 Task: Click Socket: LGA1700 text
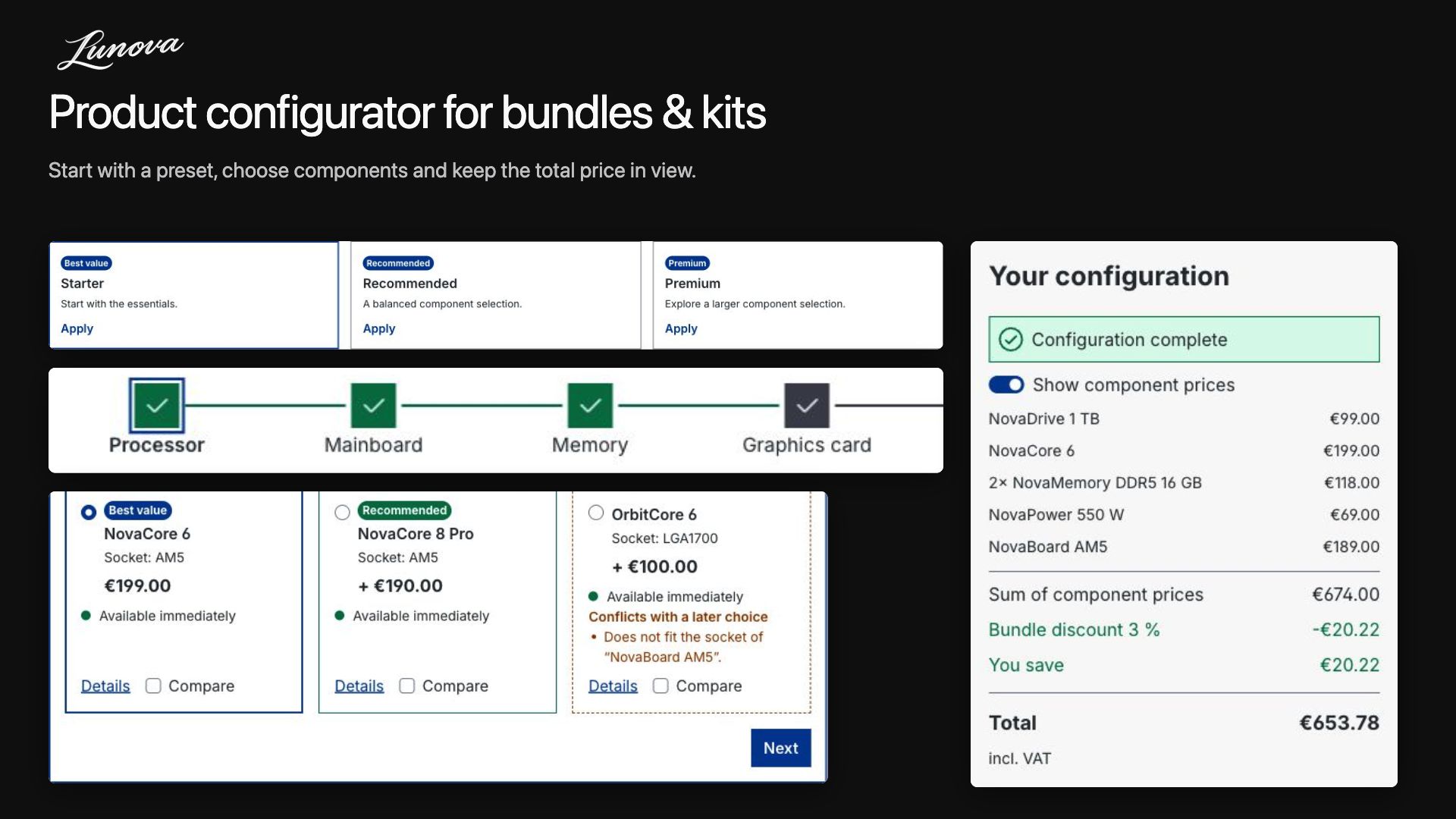(664, 538)
